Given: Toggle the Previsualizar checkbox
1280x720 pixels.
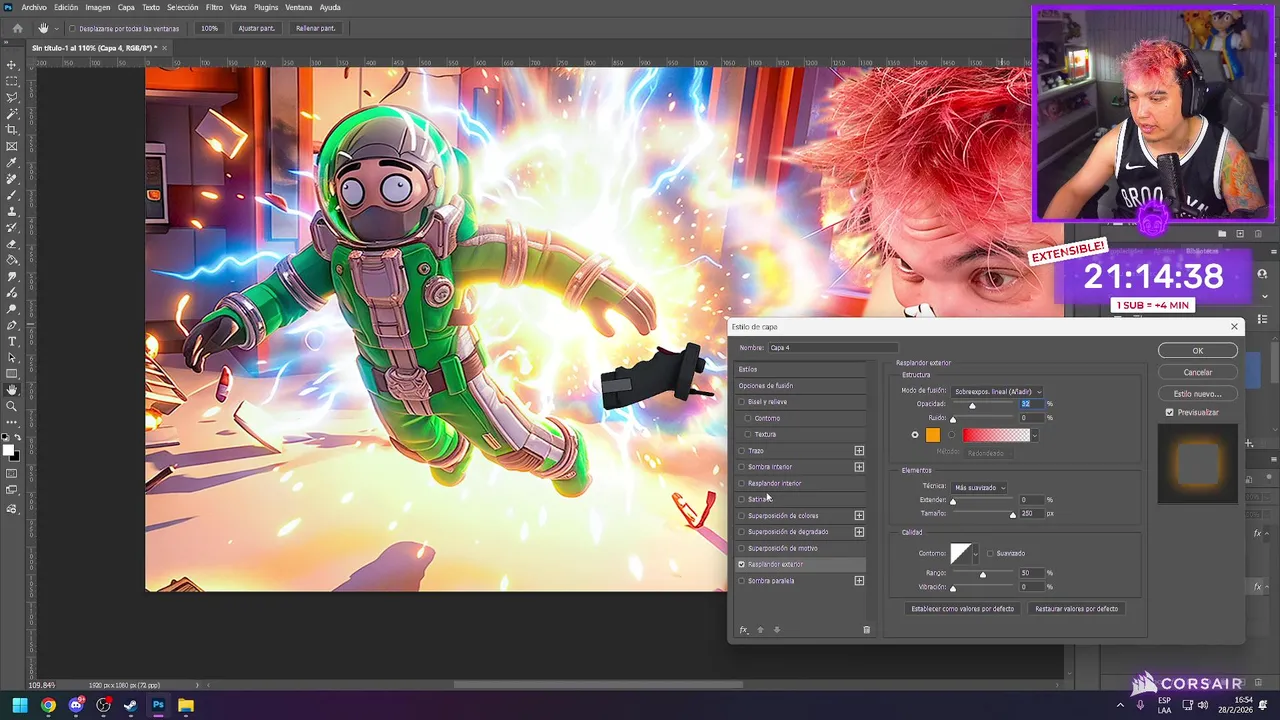Looking at the screenshot, I should pos(1169,412).
